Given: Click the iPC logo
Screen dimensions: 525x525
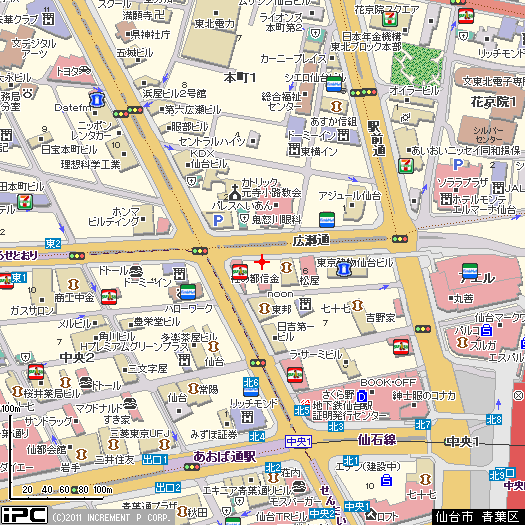Looking at the screenshot, I should [24, 516].
